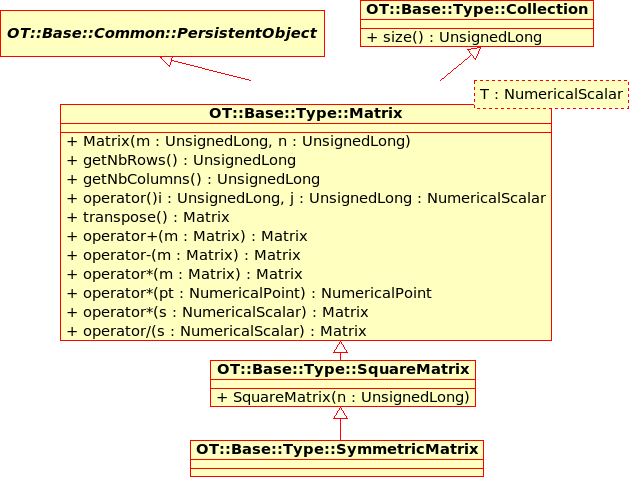Select the OT::Base::Type::SquareMatrix class title
This screenshot has height=477, width=629.
342,370
